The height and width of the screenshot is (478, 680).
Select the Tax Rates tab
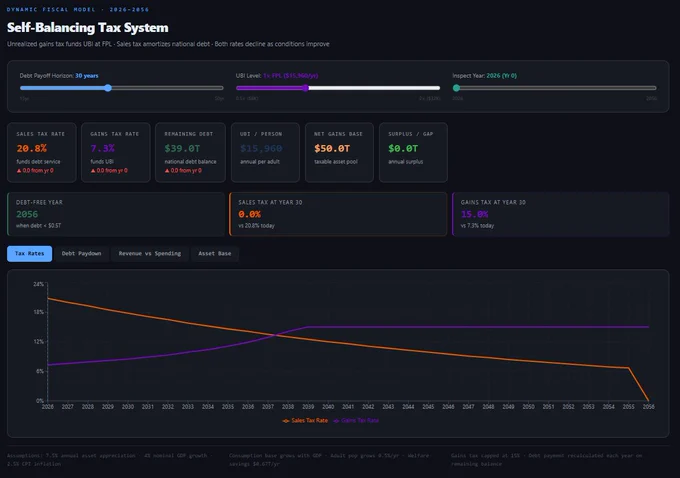pos(29,254)
